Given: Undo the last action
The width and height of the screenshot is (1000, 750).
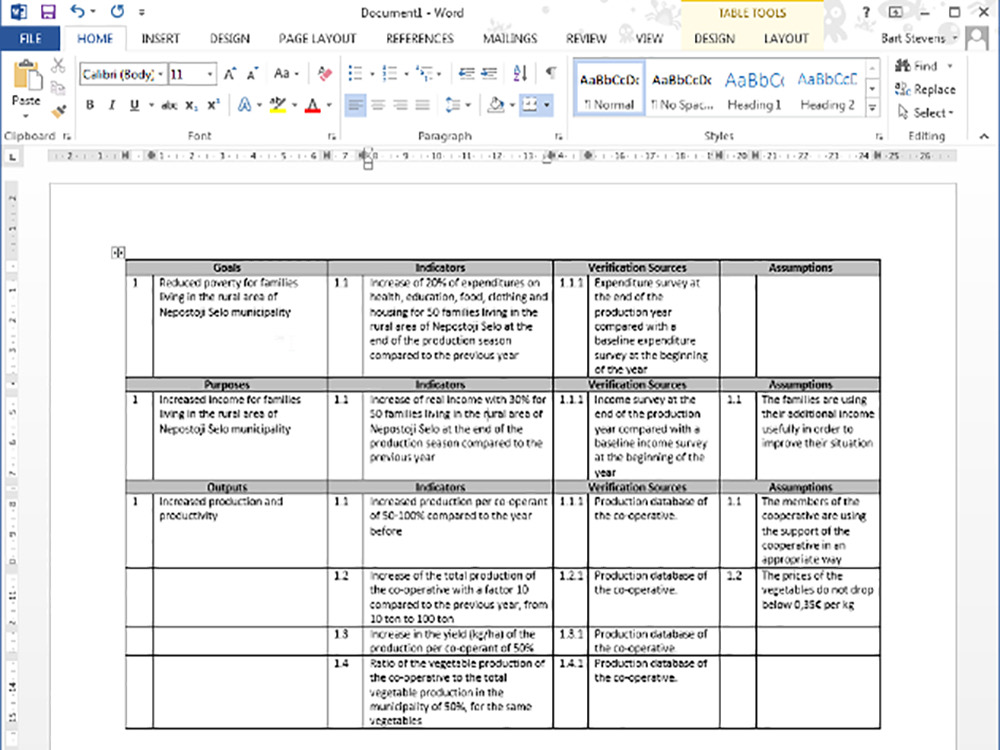Looking at the screenshot, I should point(78,11).
